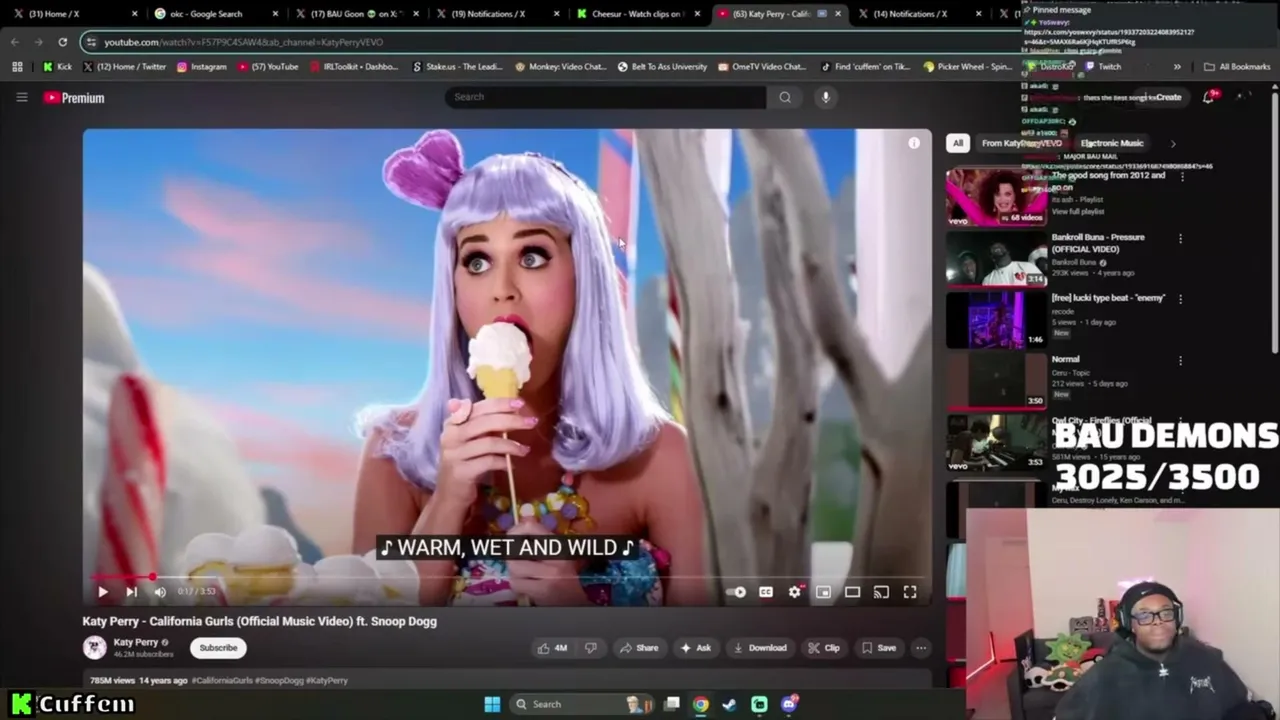The width and height of the screenshot is (1280, 720).
Task: Select the All filter chip
Action: (958, 143)
